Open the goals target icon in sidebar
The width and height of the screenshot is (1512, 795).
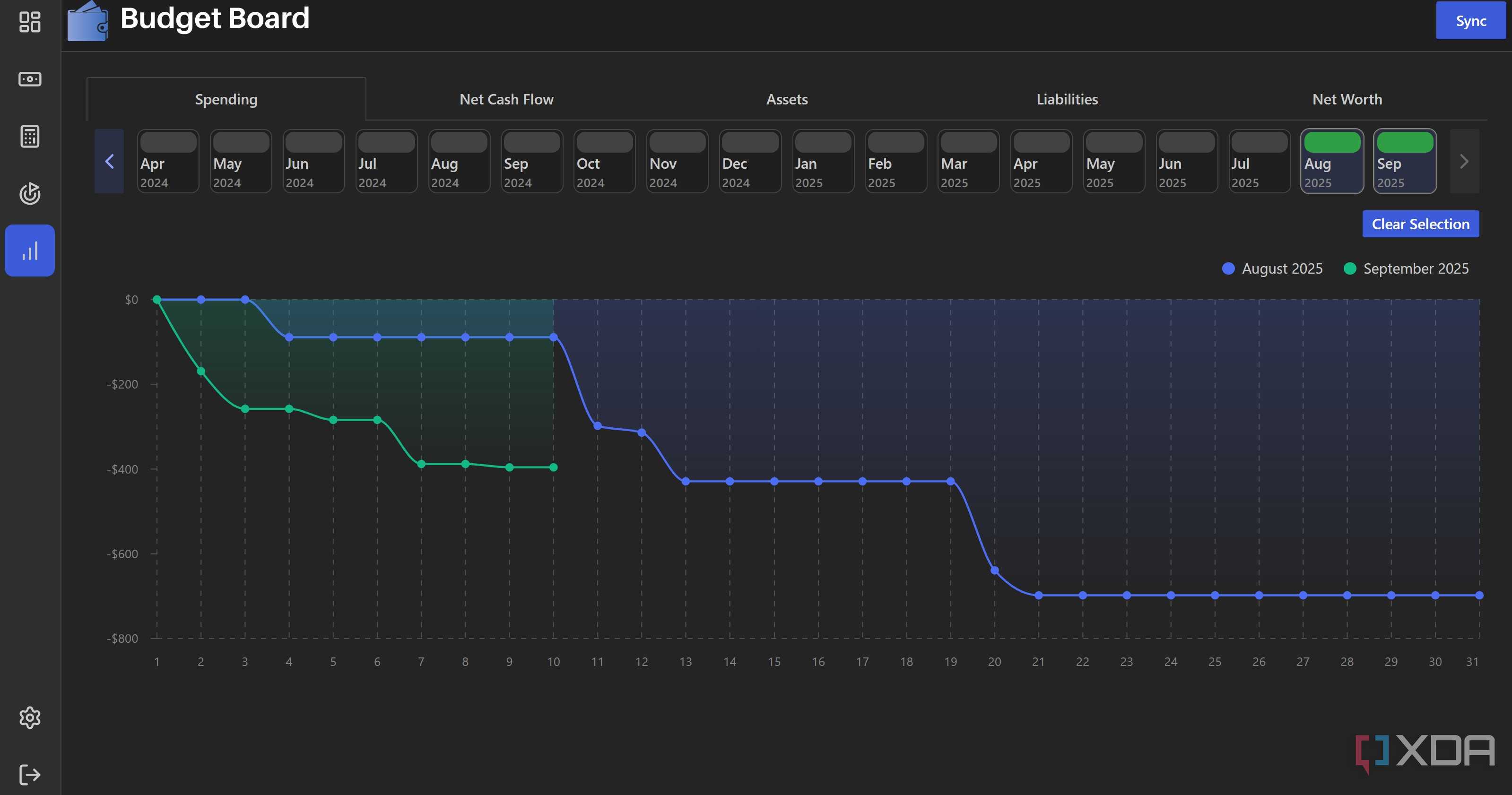[29, 193]
